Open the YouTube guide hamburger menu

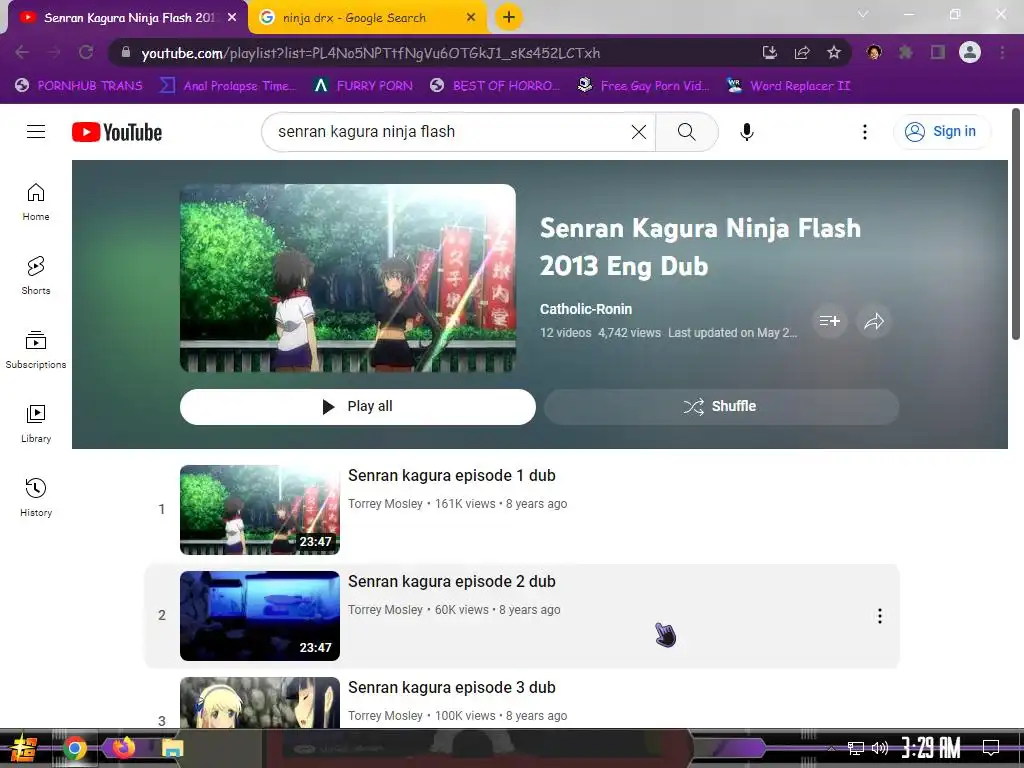tap(36, 132)
